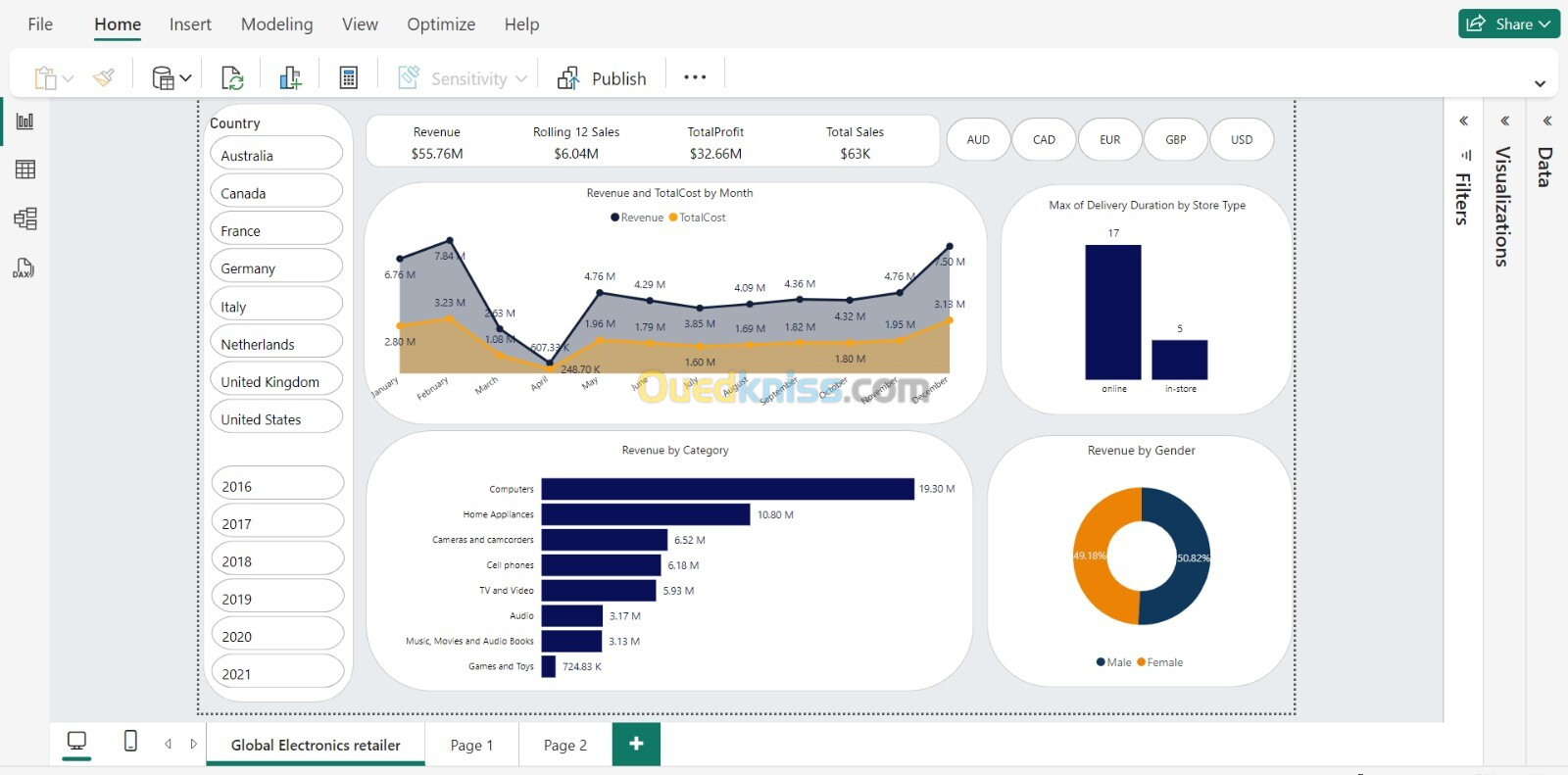This screenshot has width=1568, height=775.
Task: Click the Female legend color dot
Action: pos(1141,662)
